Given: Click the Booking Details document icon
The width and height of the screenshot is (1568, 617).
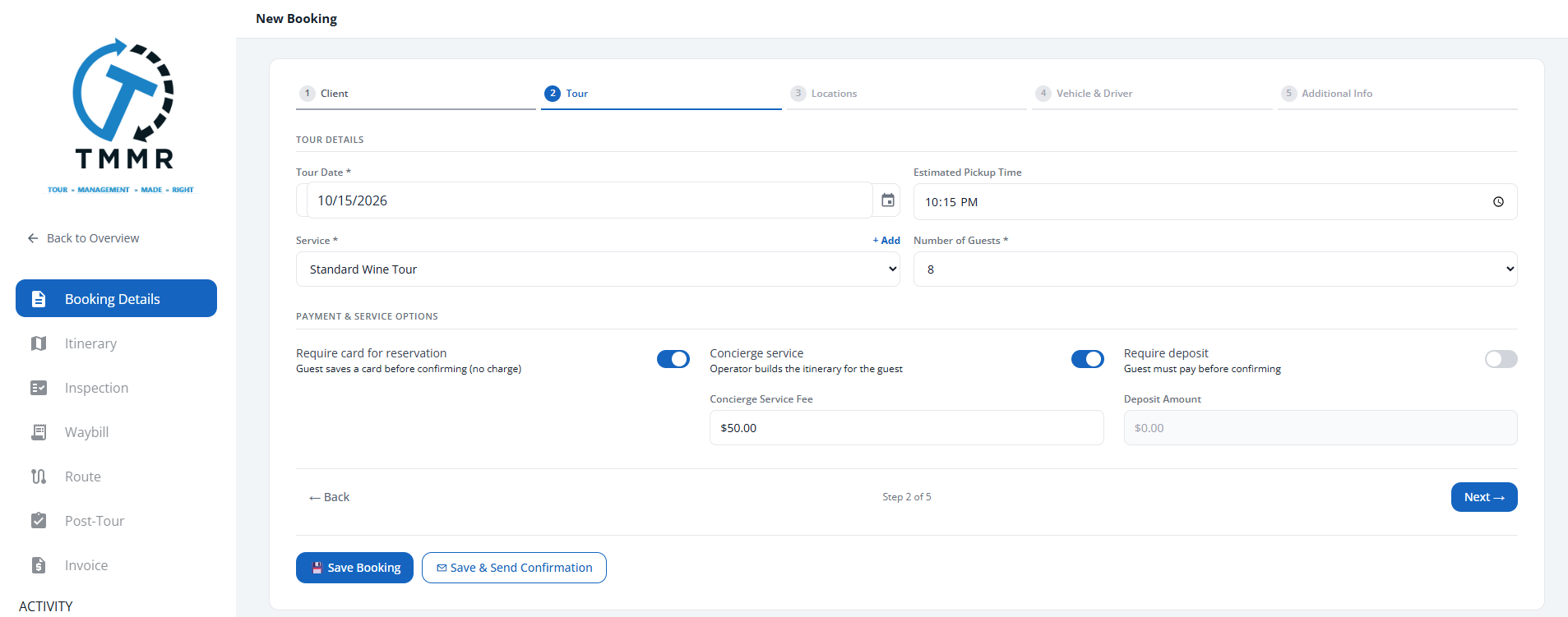Looking at the screenshot, I should tap(39, 299).
